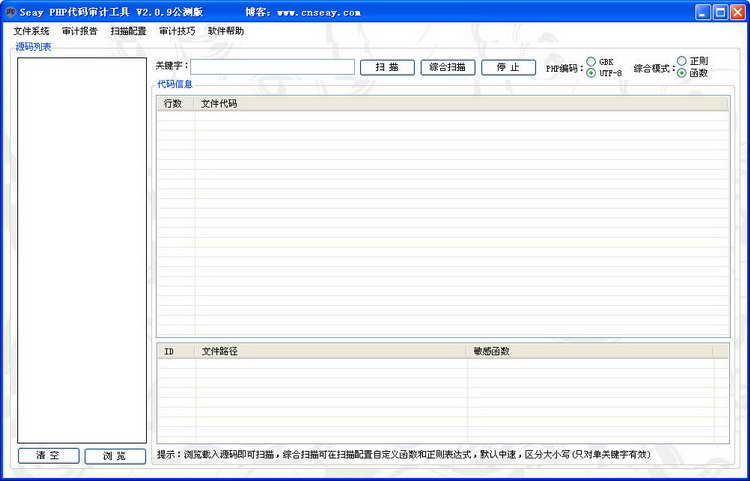Click inside the 源码列表 source list box
The height and width of the screenshot is (481, 750).
(x=82, y=251)
